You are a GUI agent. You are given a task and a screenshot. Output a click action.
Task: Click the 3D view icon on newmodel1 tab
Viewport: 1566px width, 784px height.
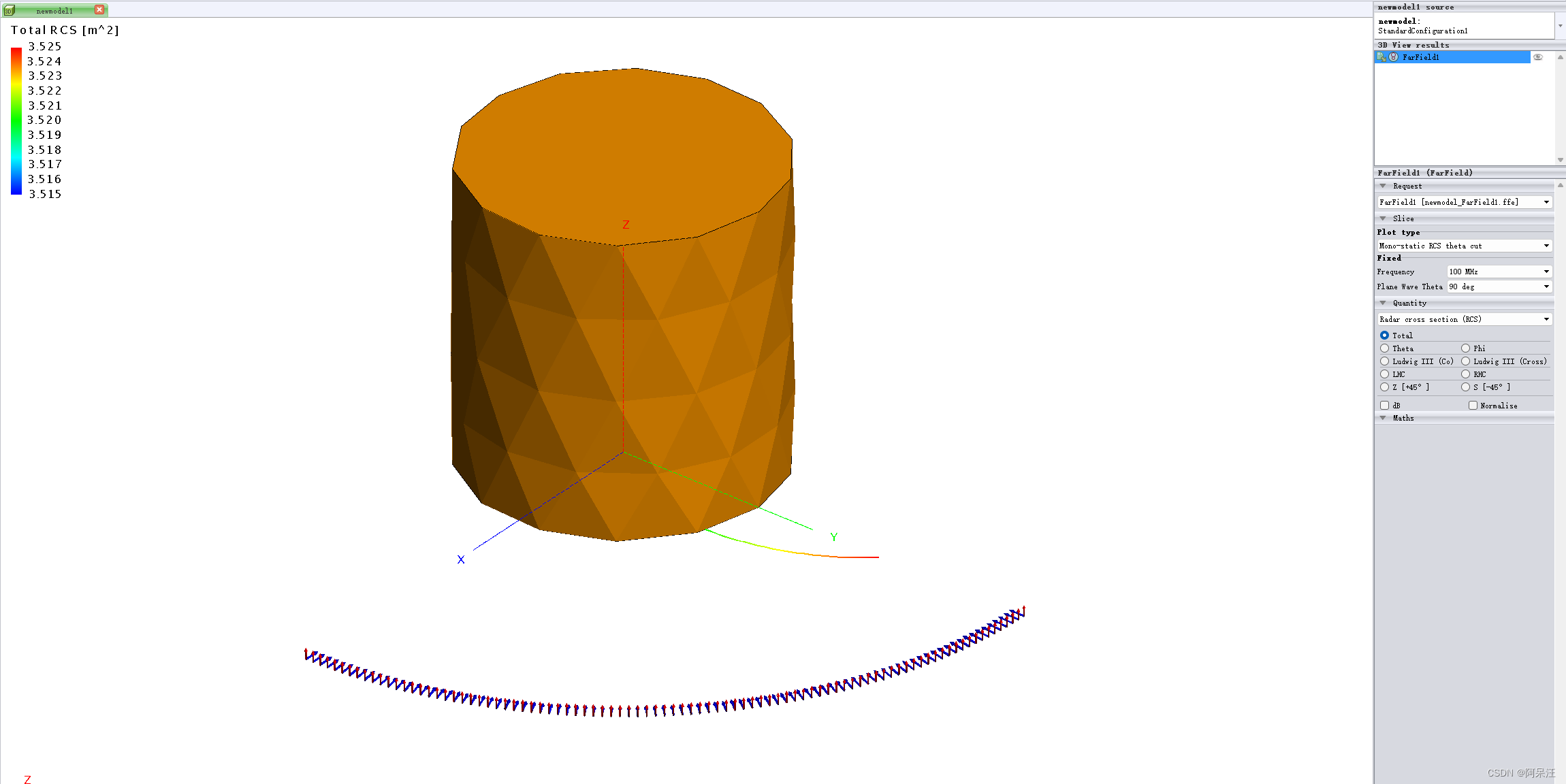[9, 11]
